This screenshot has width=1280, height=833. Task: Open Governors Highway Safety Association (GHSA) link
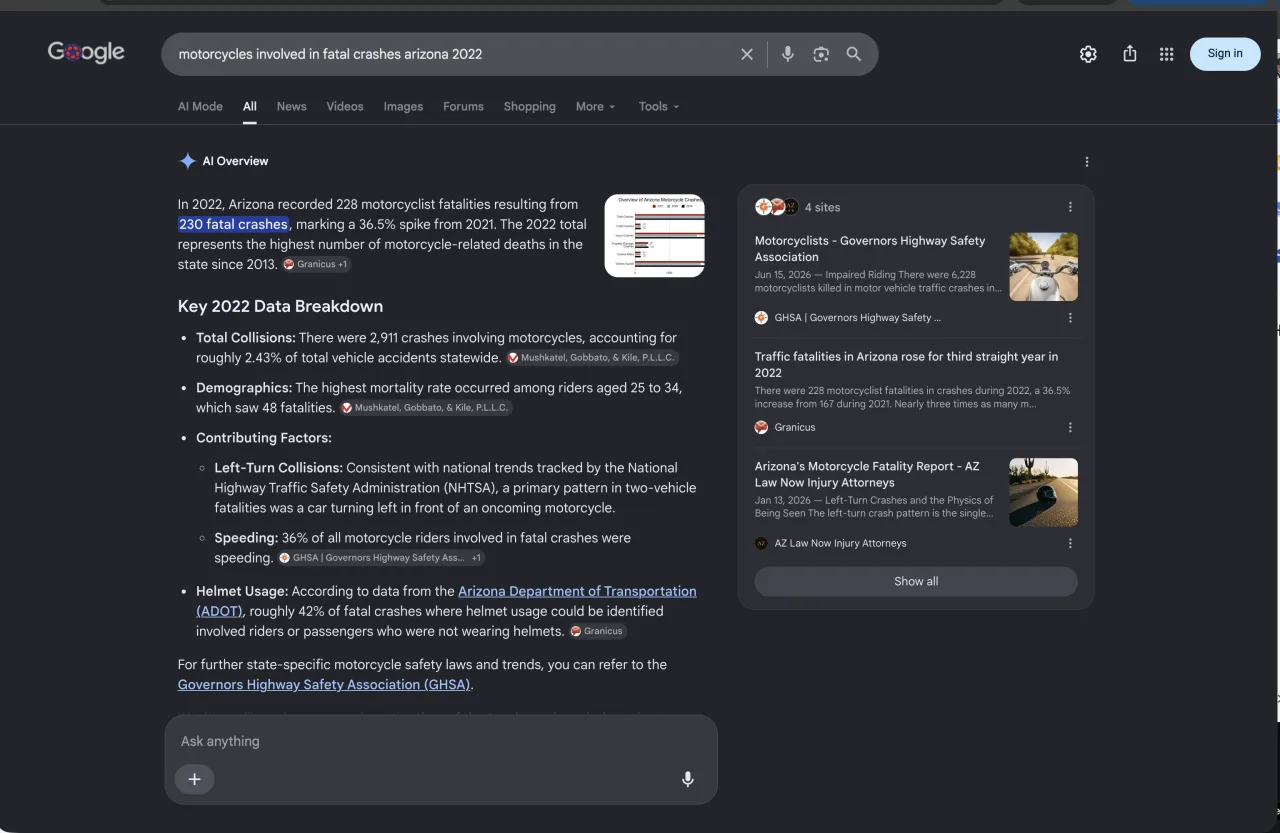pos(324,685)
